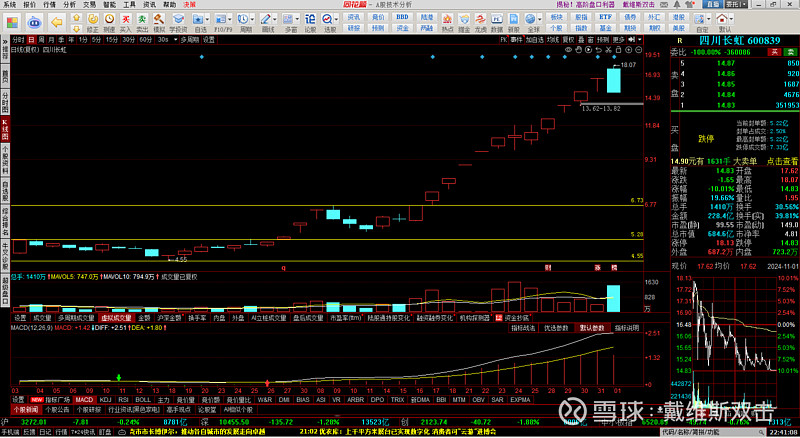Open 学投资 graduation cap icon
The height and width of the screenshot is (438, 800).
pos(178,22)
